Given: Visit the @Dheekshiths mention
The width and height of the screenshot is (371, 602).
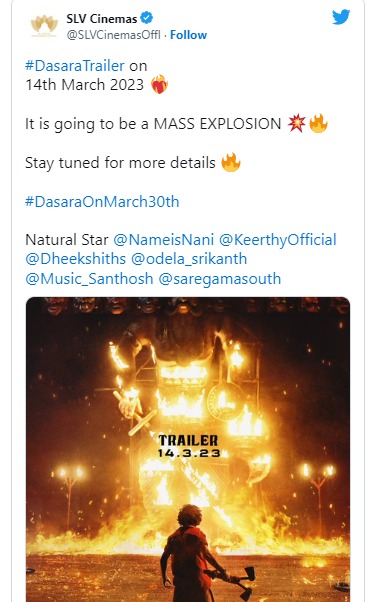Looking at the screenshot, I should coord(76,259).
